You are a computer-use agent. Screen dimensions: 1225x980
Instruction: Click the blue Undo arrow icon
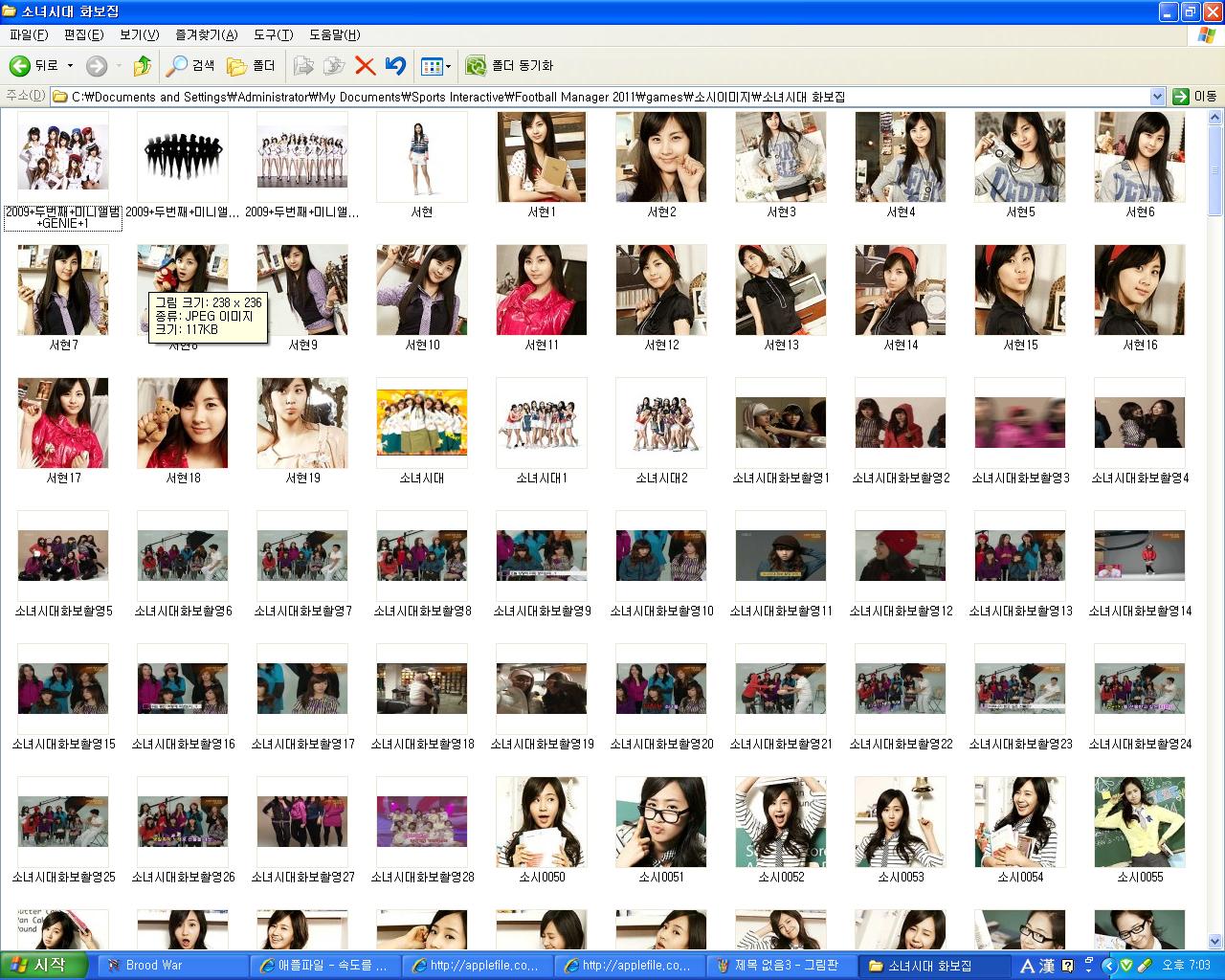point(395,66)
